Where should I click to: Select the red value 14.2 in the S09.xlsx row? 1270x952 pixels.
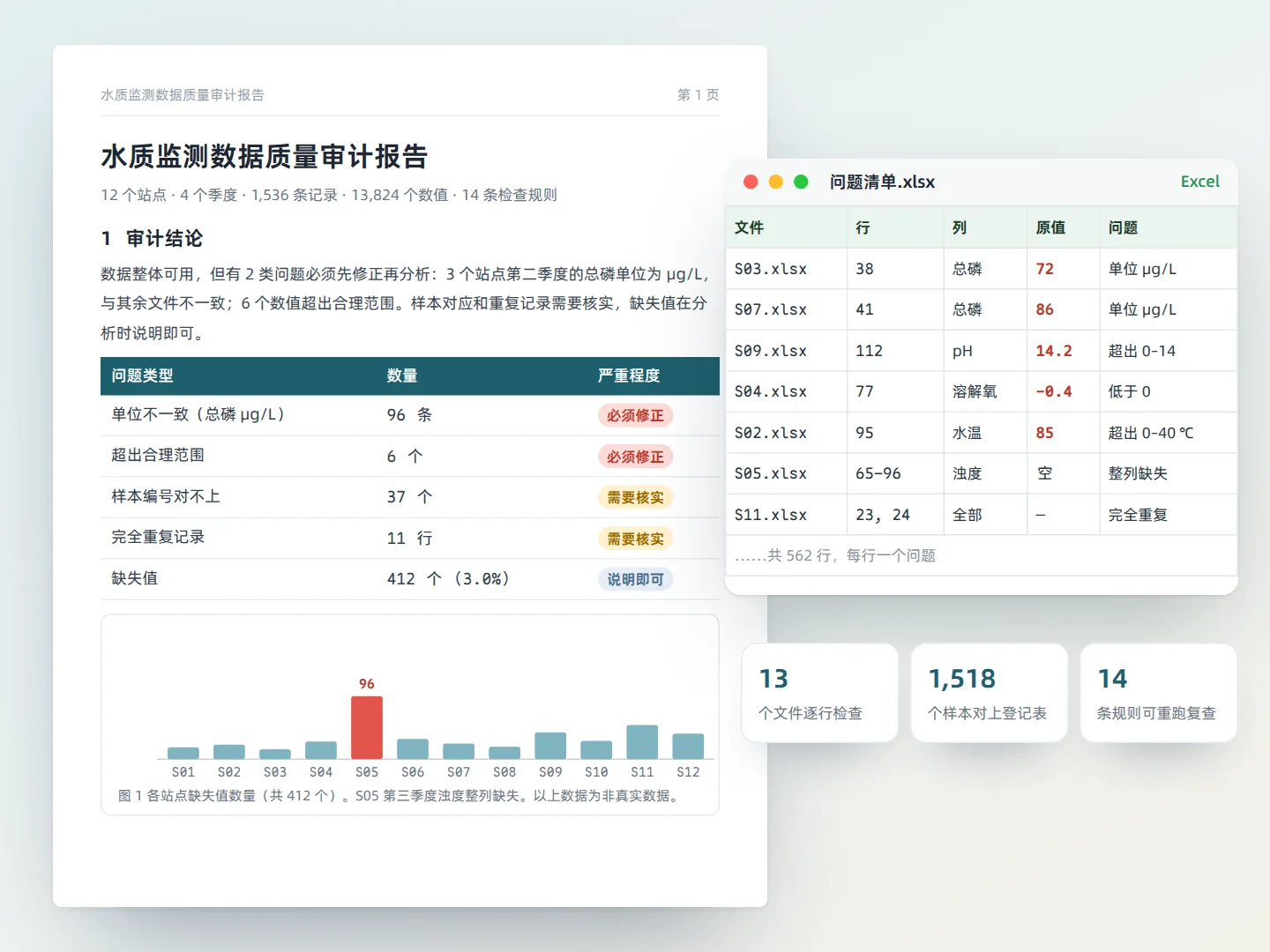(x=1054, y=351)
